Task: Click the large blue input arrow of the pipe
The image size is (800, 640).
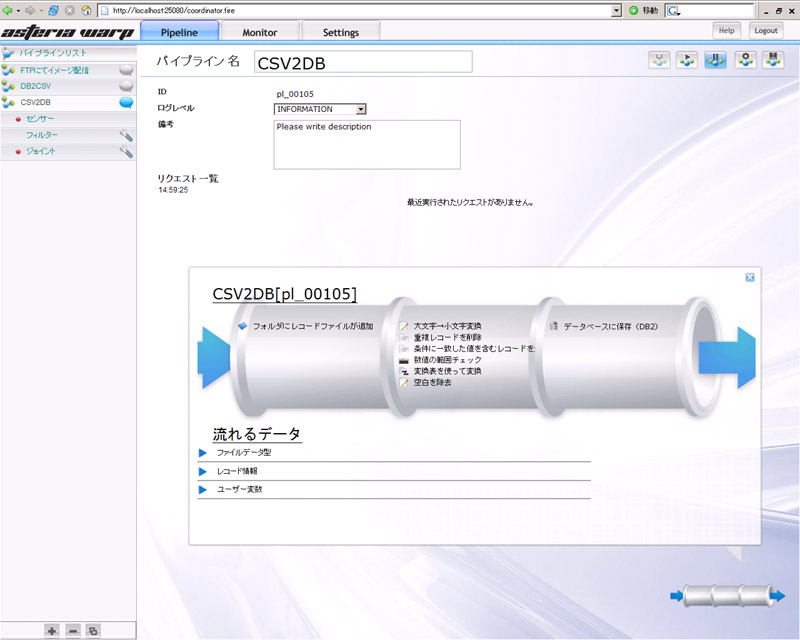Action: pyautogui.click(x=214, y=357)
